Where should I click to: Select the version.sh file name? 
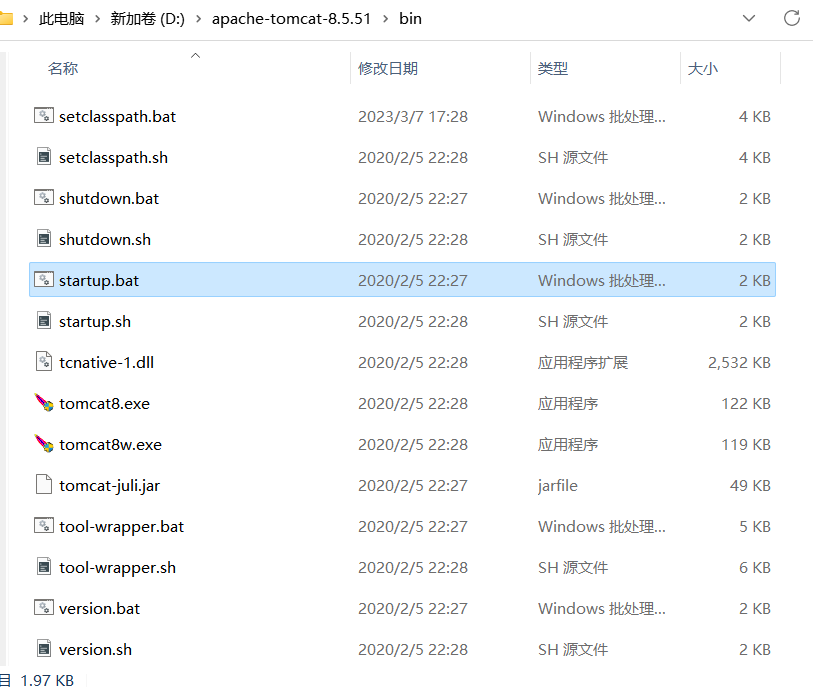tap(95, 649)
